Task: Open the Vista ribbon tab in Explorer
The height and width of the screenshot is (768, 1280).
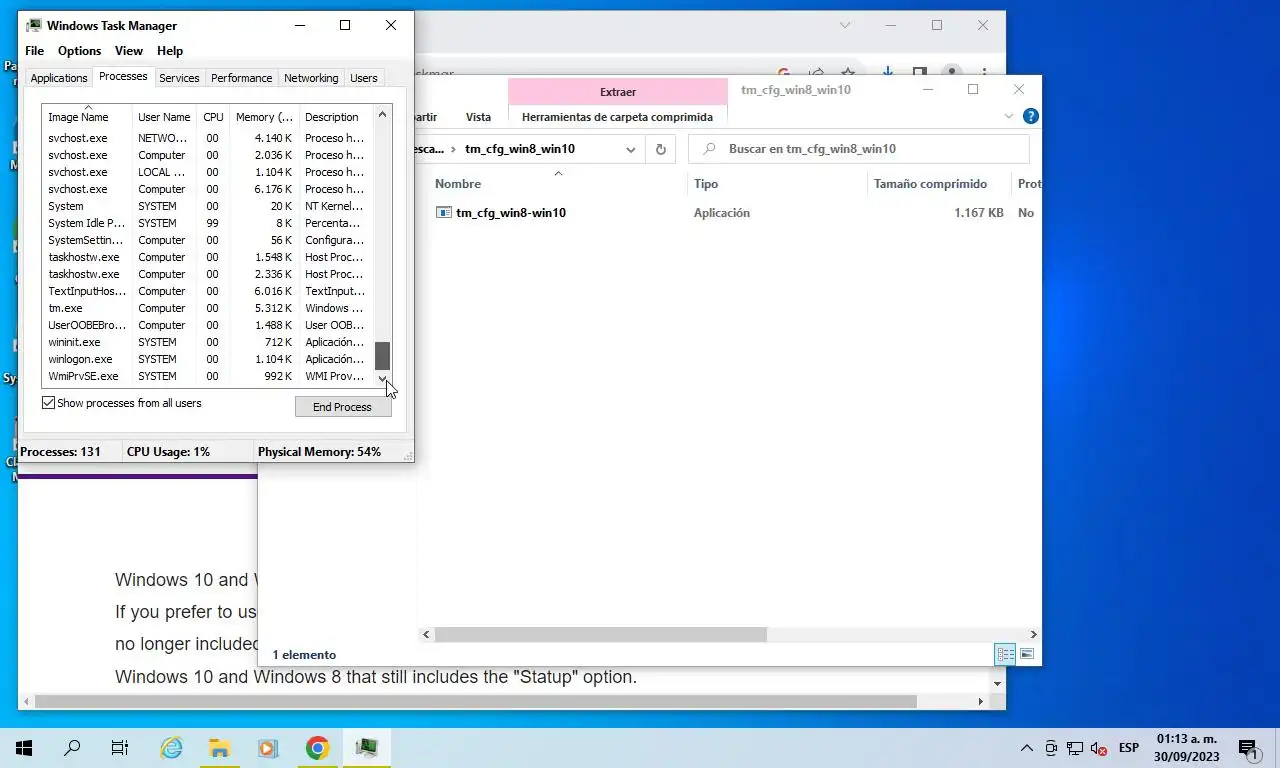Action: [478, 117]
